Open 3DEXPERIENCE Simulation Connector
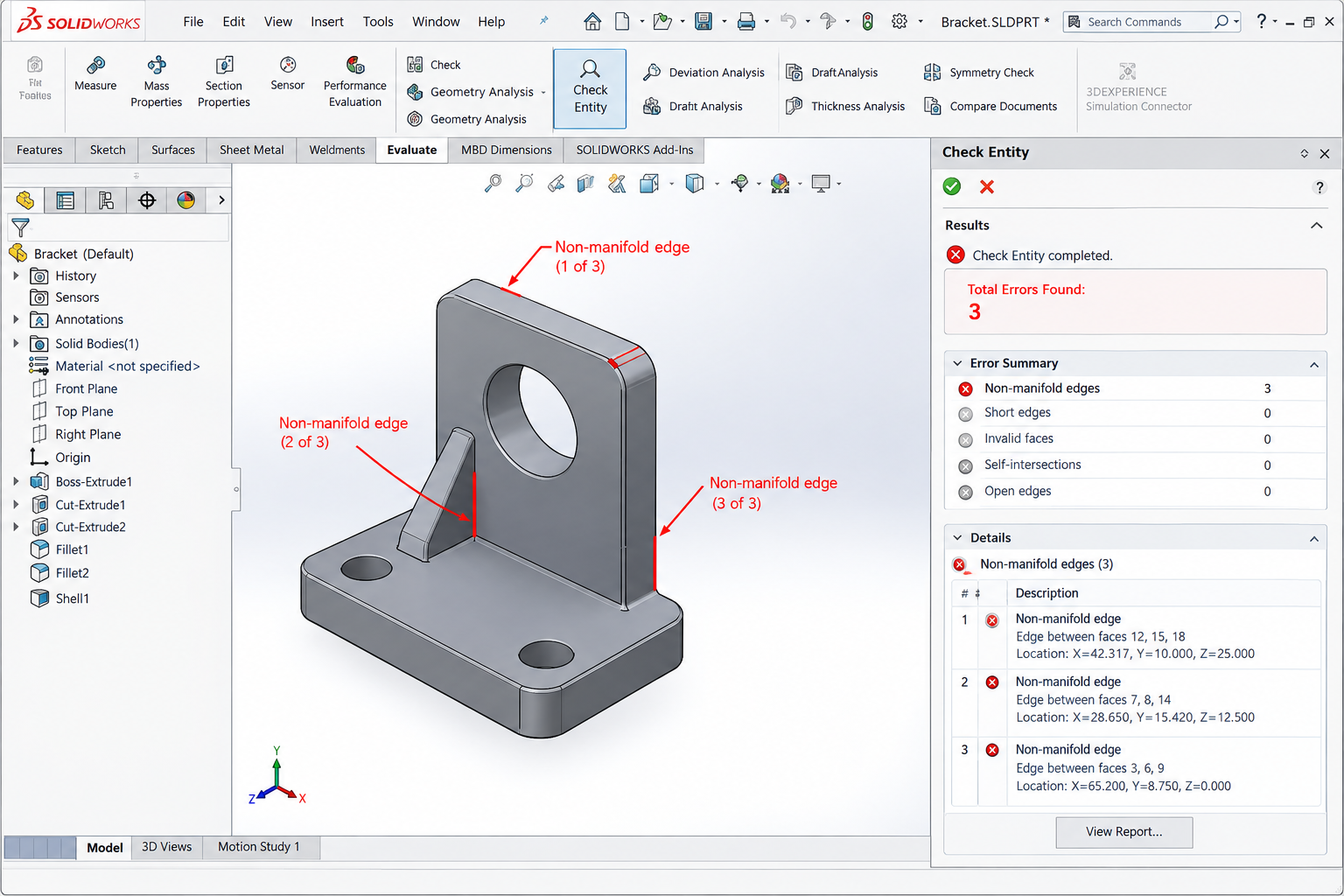Screen dimensions: 1344x896 pos(1138,87)
